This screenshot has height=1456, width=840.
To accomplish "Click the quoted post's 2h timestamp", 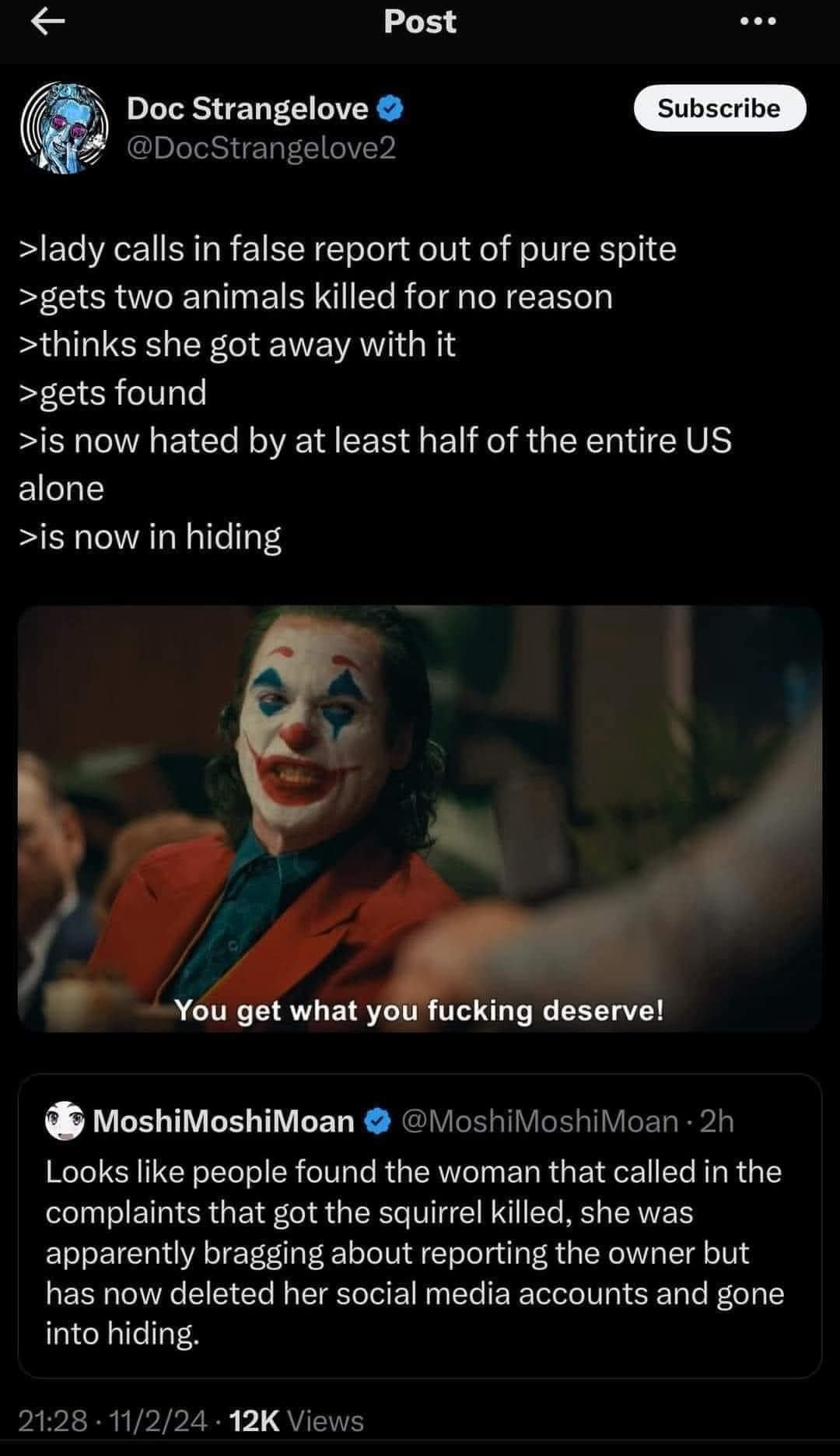I will click(x=716, y=1121).
